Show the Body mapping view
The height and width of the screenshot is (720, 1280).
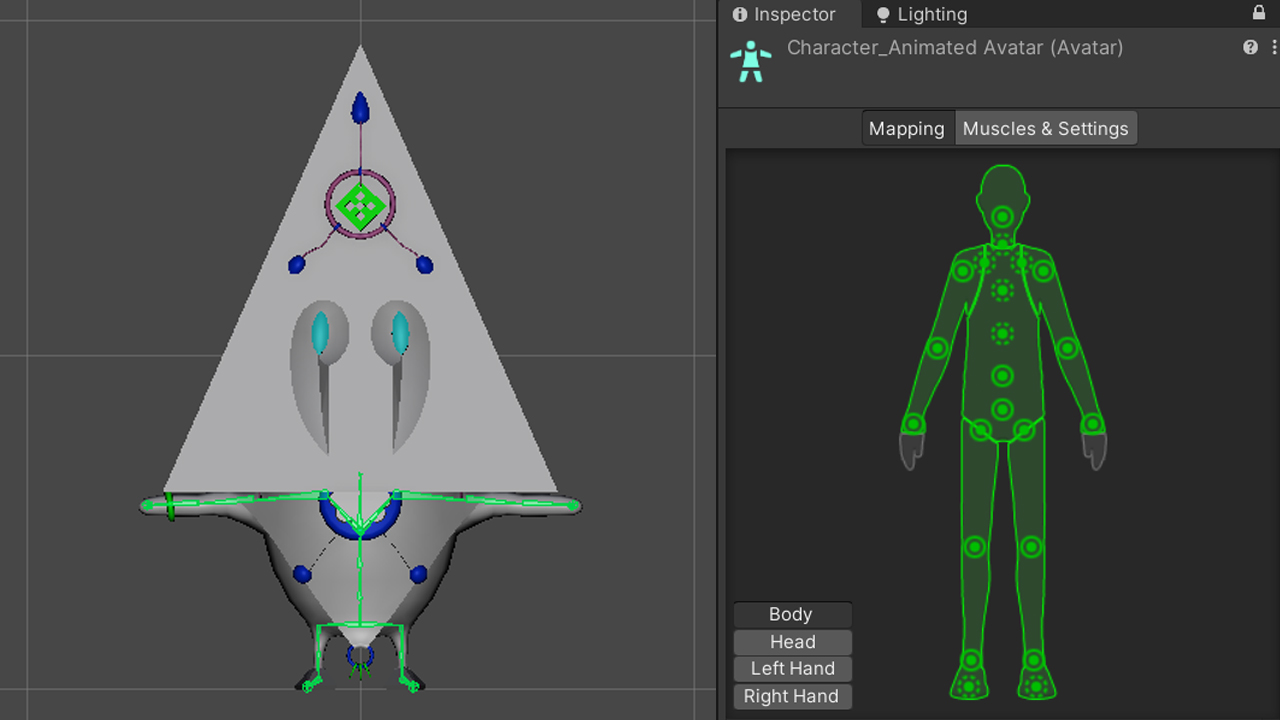click(791, 614)
